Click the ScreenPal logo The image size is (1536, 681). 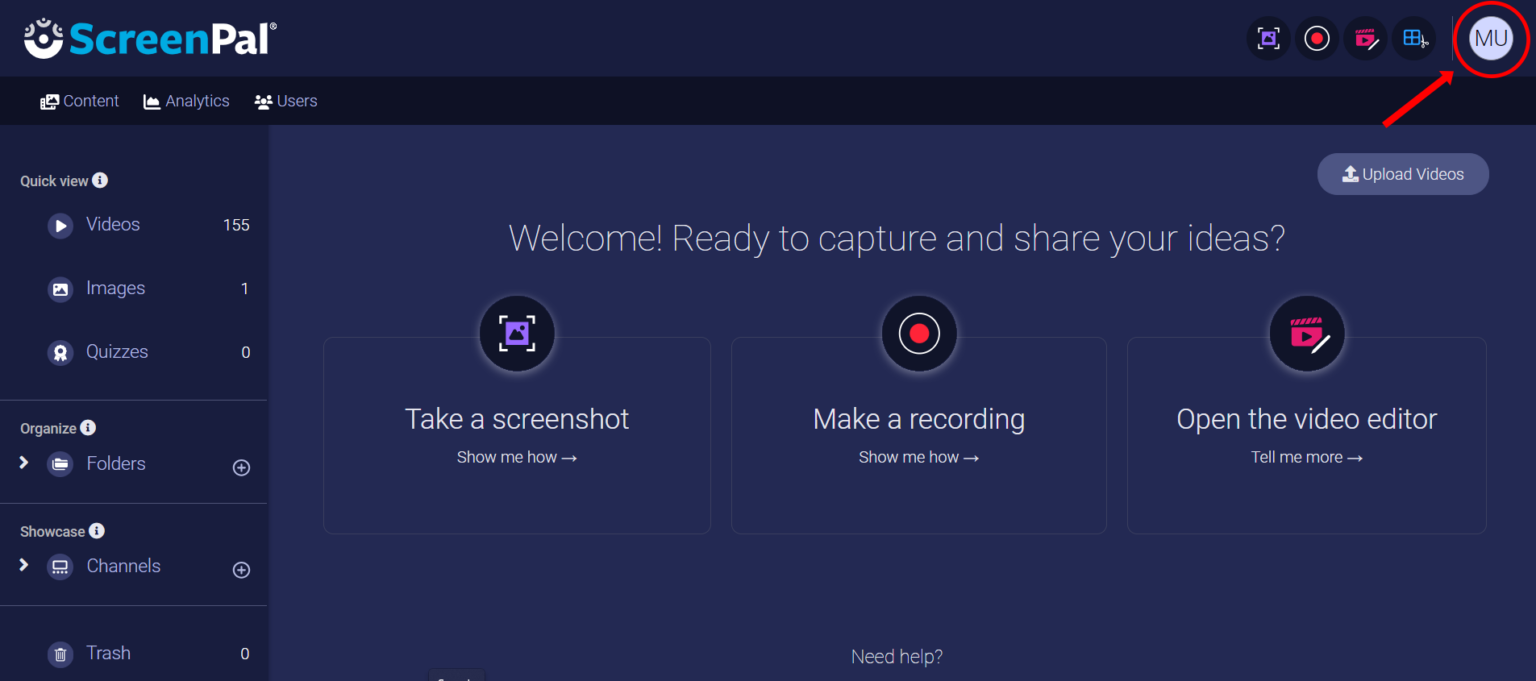click(150, 38)
